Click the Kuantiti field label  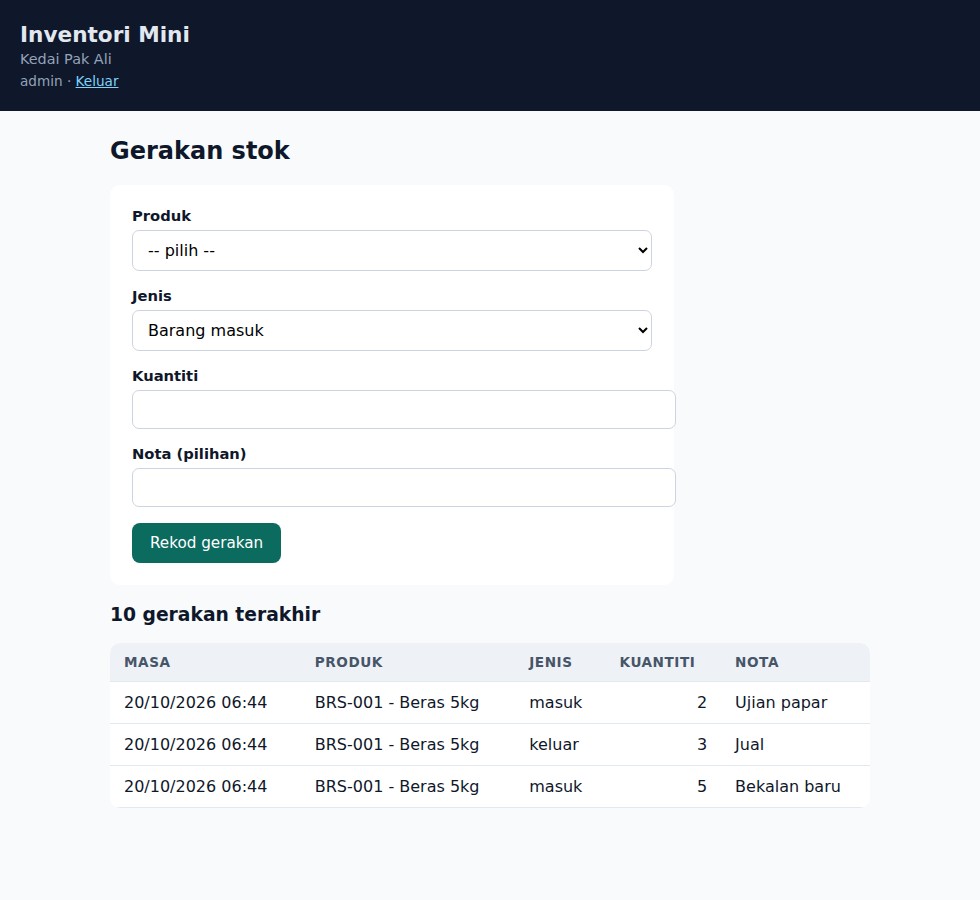point(165,376)
